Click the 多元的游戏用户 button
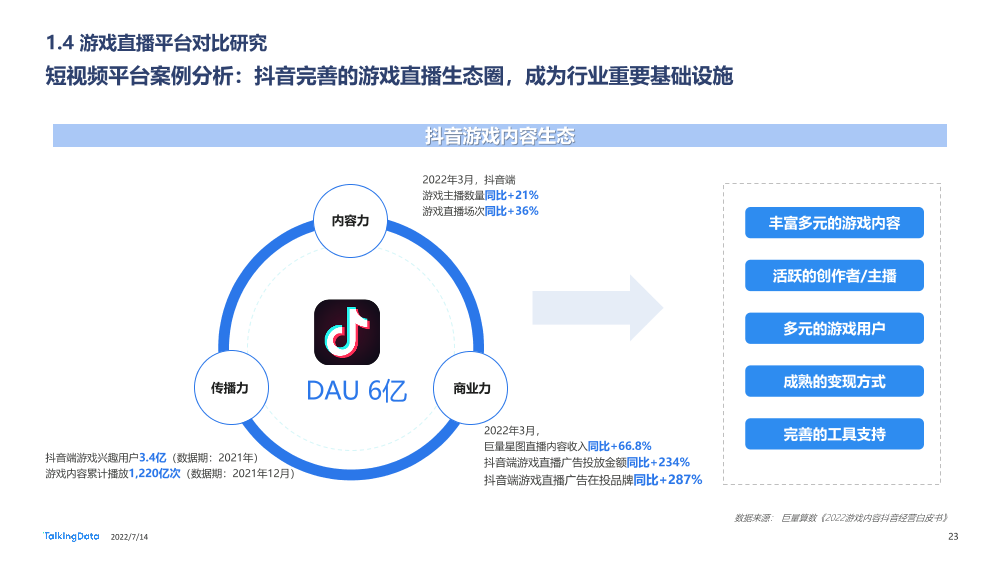 (834, 328)
